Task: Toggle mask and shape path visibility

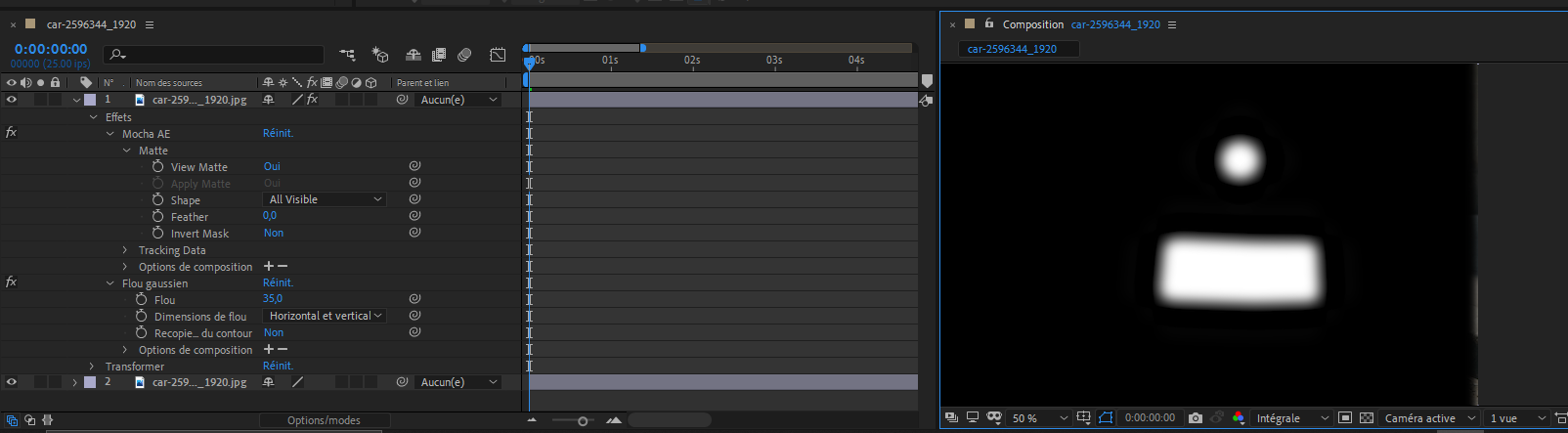Action: [1106, 418]
